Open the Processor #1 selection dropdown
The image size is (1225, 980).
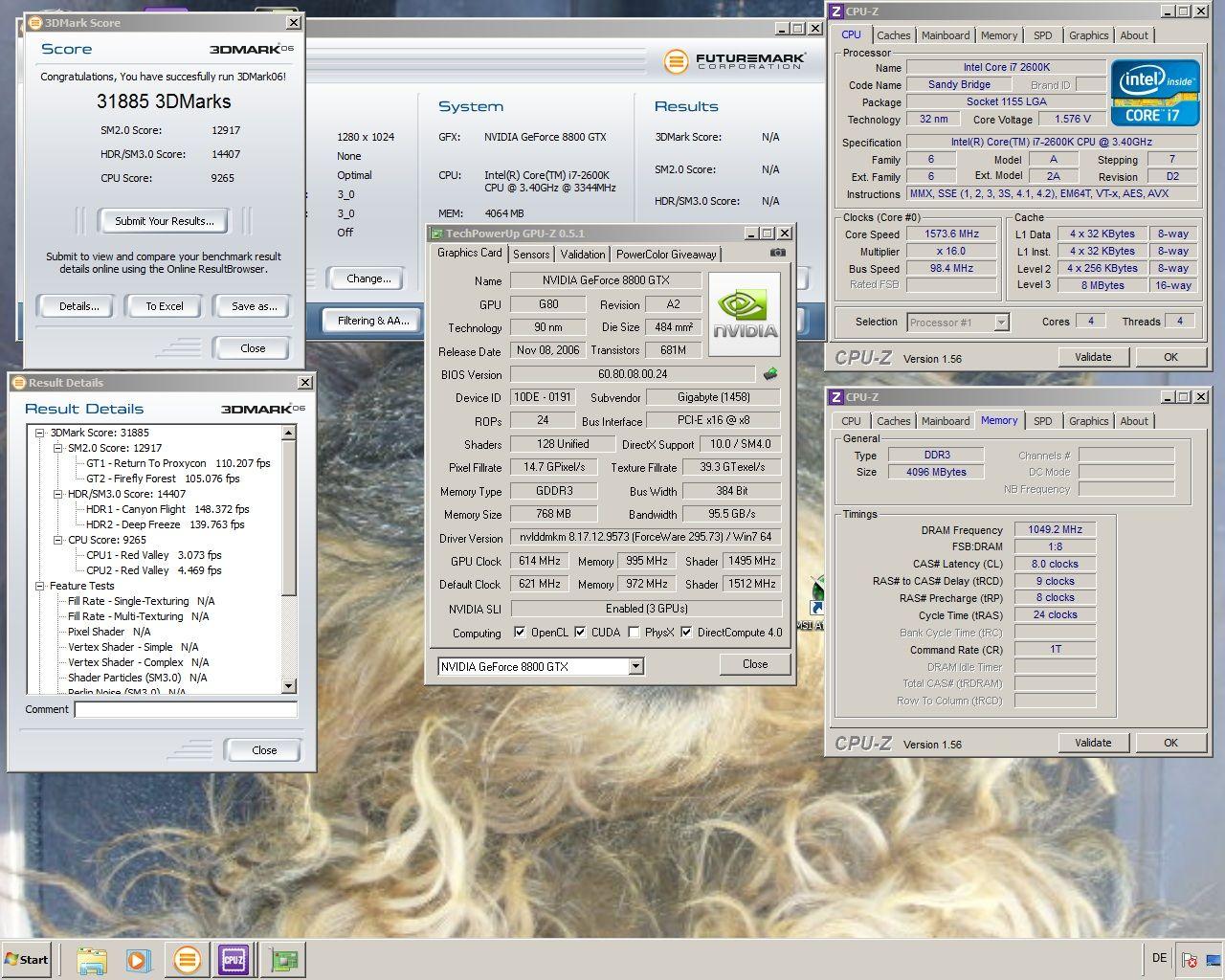point(1001,323)
